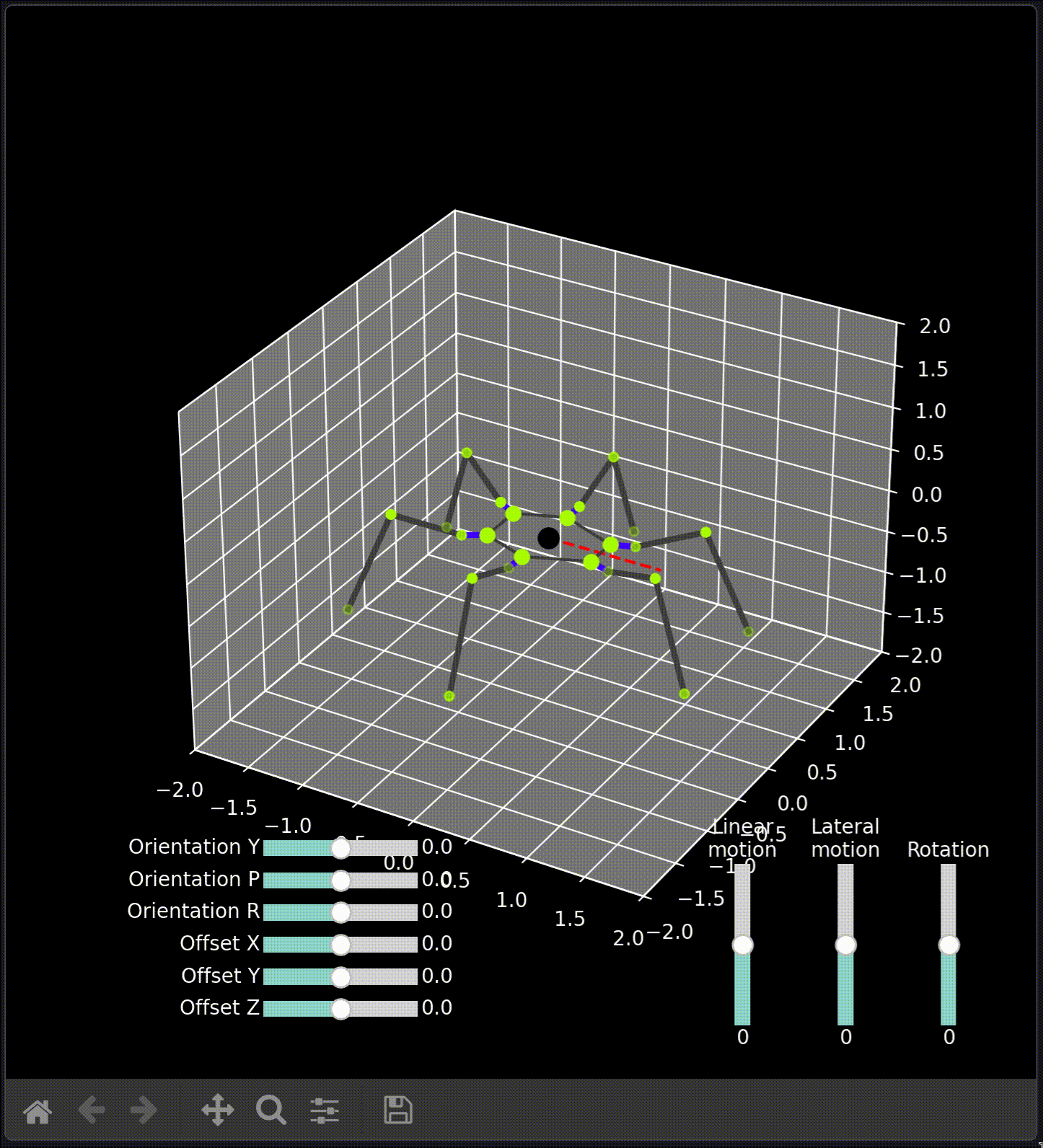Click the Rotation slider title
Image resolution: width=1043 pixels, height=1148 pixels.
click(x=948, y=849)
